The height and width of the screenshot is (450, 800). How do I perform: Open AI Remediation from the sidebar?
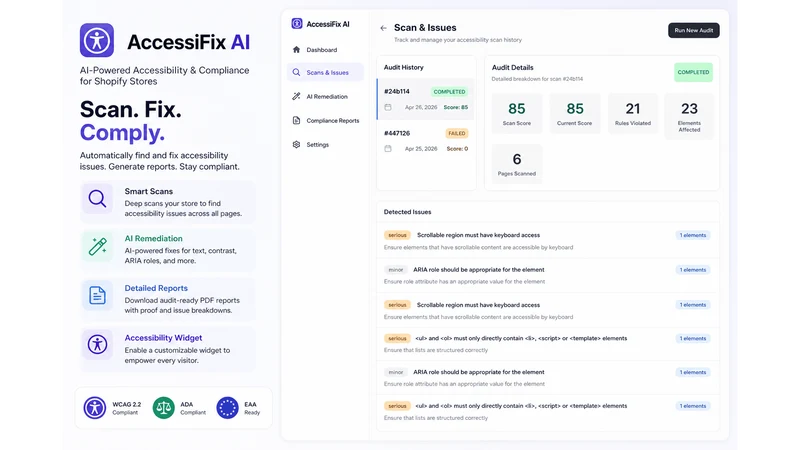(x=325, y=96)
